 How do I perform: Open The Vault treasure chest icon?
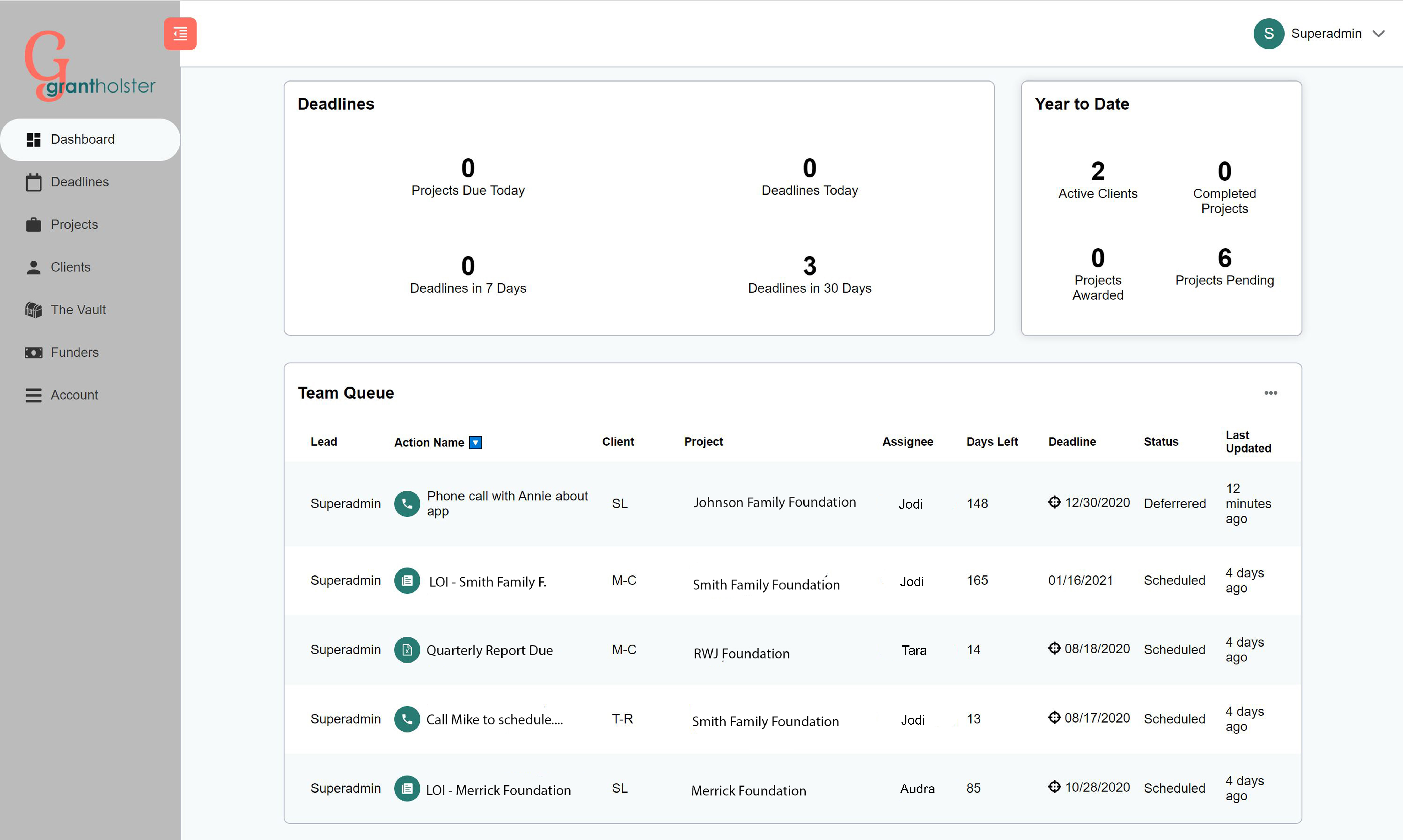pyautogui.click(x=33, y=310)
